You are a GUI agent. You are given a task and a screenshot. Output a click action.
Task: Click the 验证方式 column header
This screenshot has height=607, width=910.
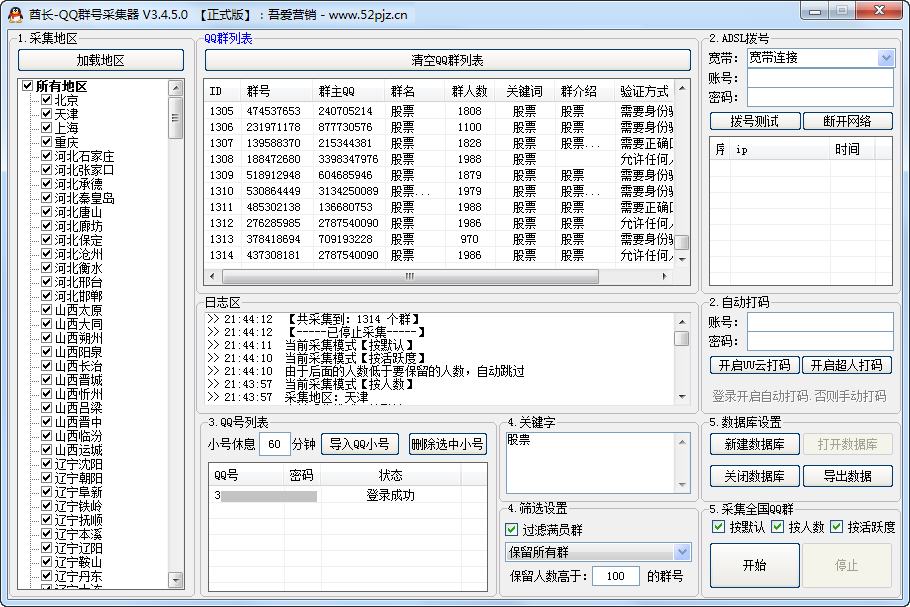[645, 91]
